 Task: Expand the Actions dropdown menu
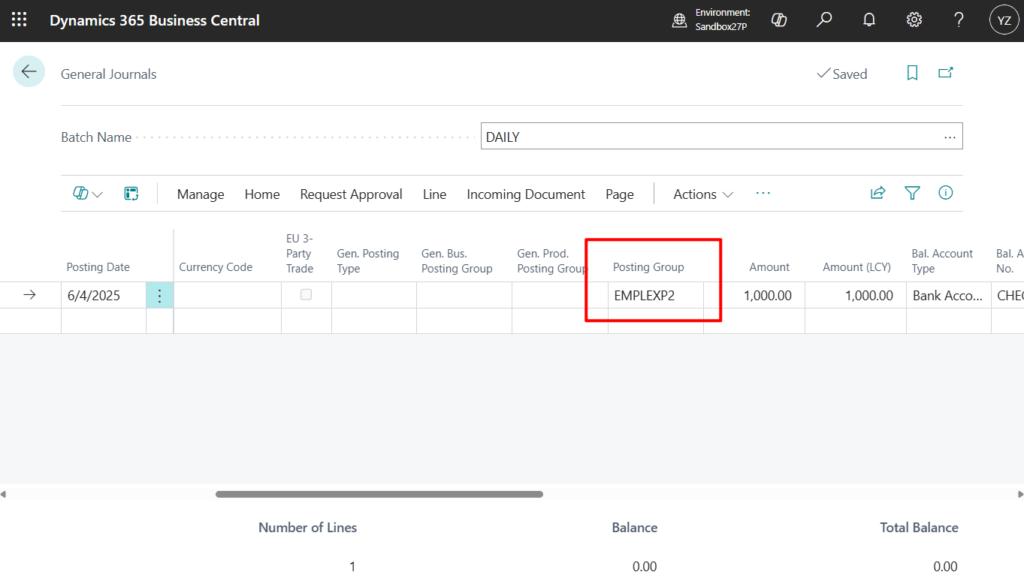[x=703, y=194]
